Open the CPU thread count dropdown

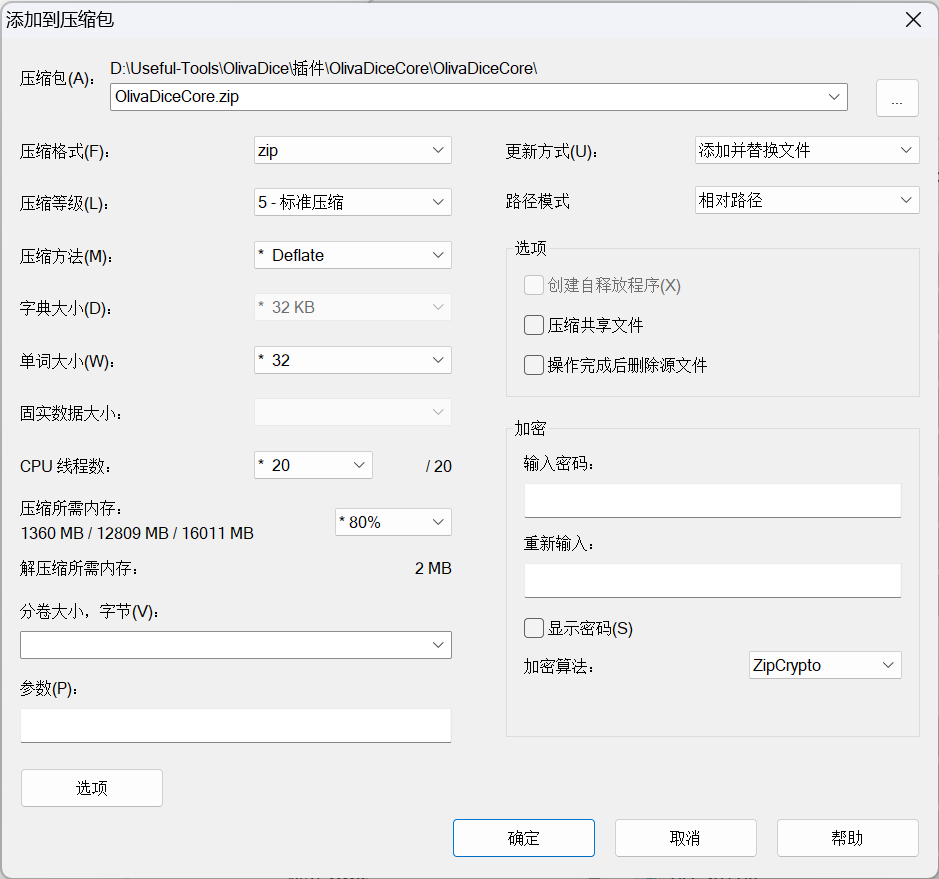(x=313, y=465)
